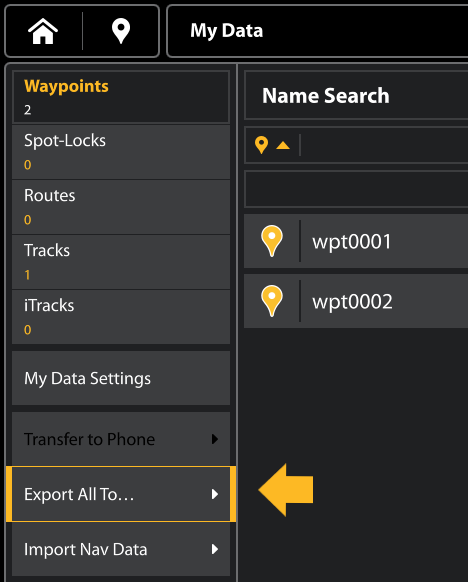
Task: Click the waypoint icon next to wpt0002
Action: 272,301
